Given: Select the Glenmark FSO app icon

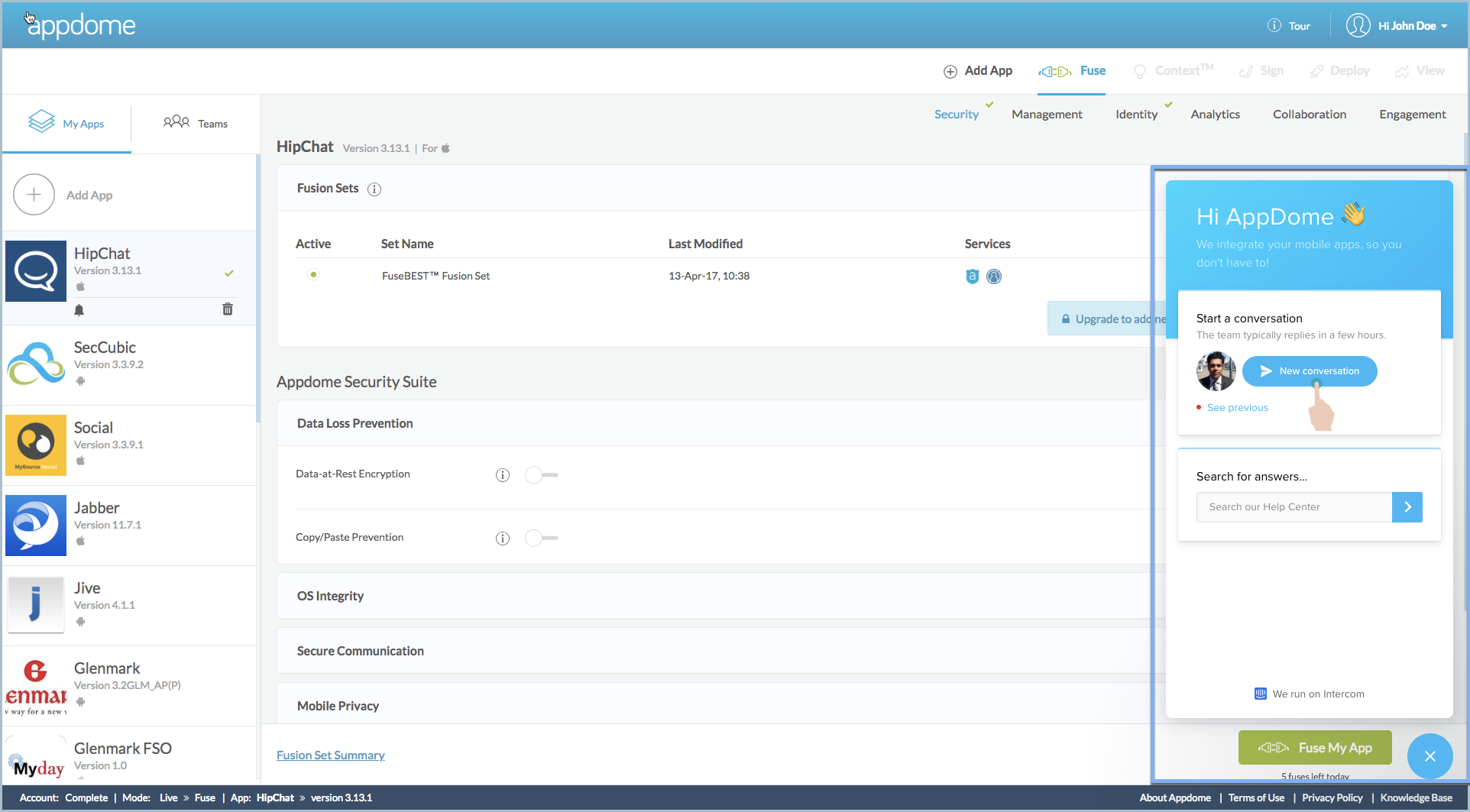Looking at the screenshot, I should tap(36, 759).
